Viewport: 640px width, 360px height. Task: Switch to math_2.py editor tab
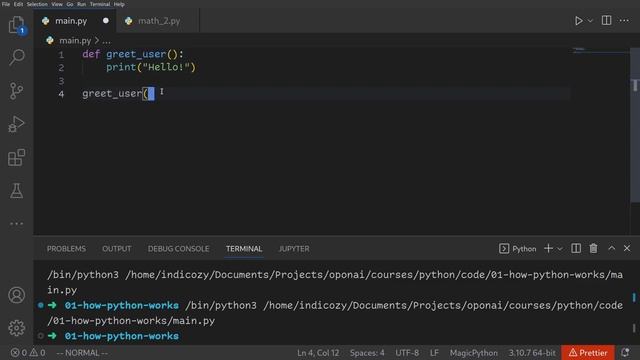click(x=158, y=21)
